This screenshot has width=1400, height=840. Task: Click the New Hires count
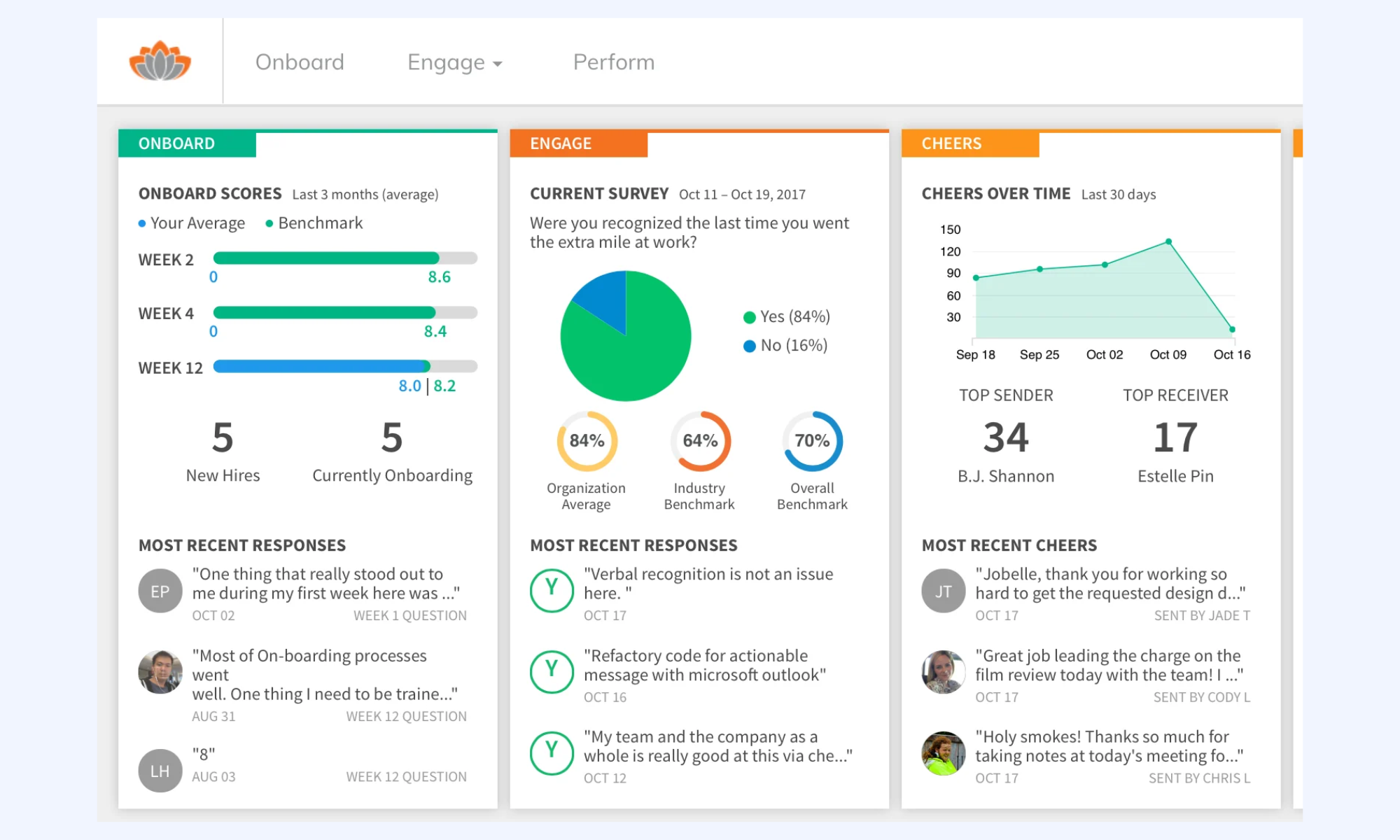[223, 437]
